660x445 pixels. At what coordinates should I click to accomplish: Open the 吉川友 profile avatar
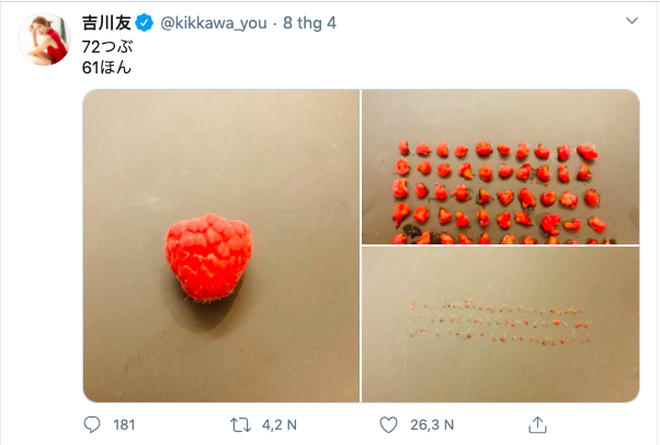coord(42,42)
